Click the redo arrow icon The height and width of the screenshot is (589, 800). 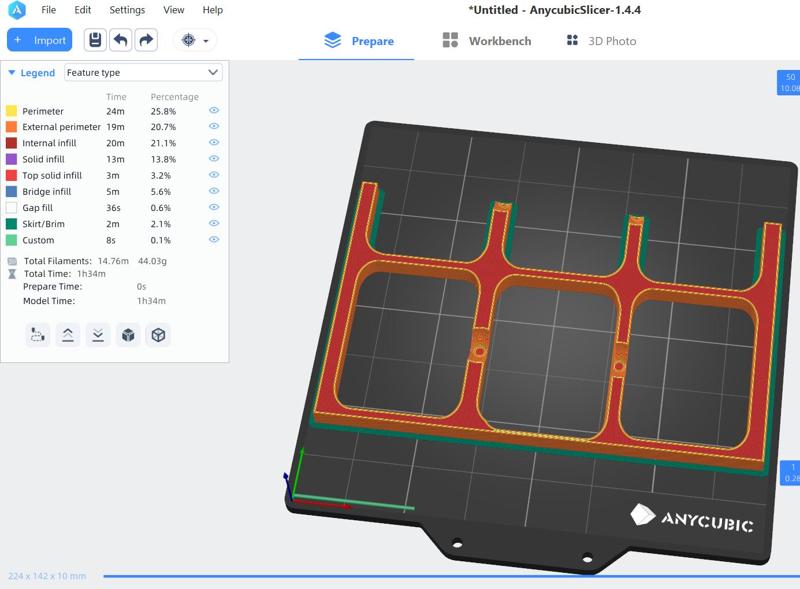(146, 40)
